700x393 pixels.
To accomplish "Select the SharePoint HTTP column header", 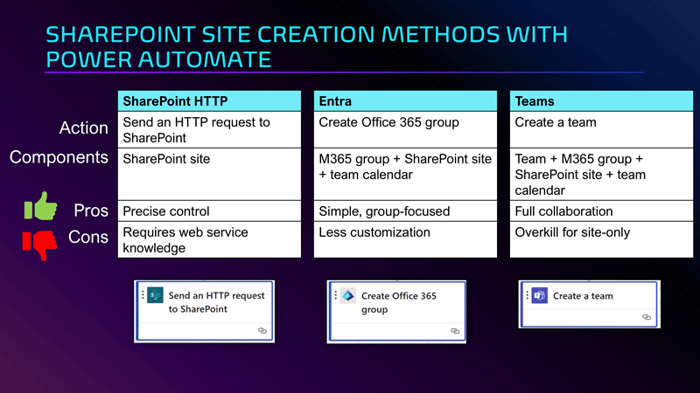I will tap(209, 101).
